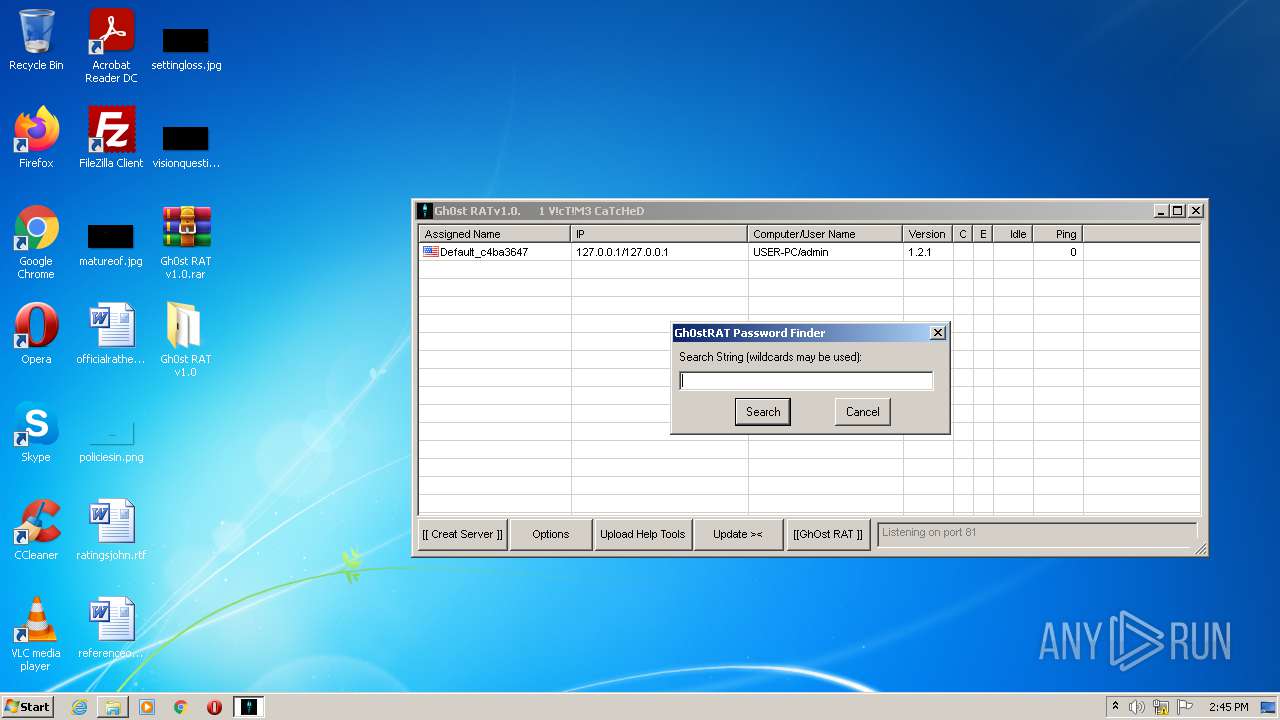Viewport: 1280px width, 720px height.
Task: Open the Google Chrome desktop shortcut
Action: click(36, 242)
